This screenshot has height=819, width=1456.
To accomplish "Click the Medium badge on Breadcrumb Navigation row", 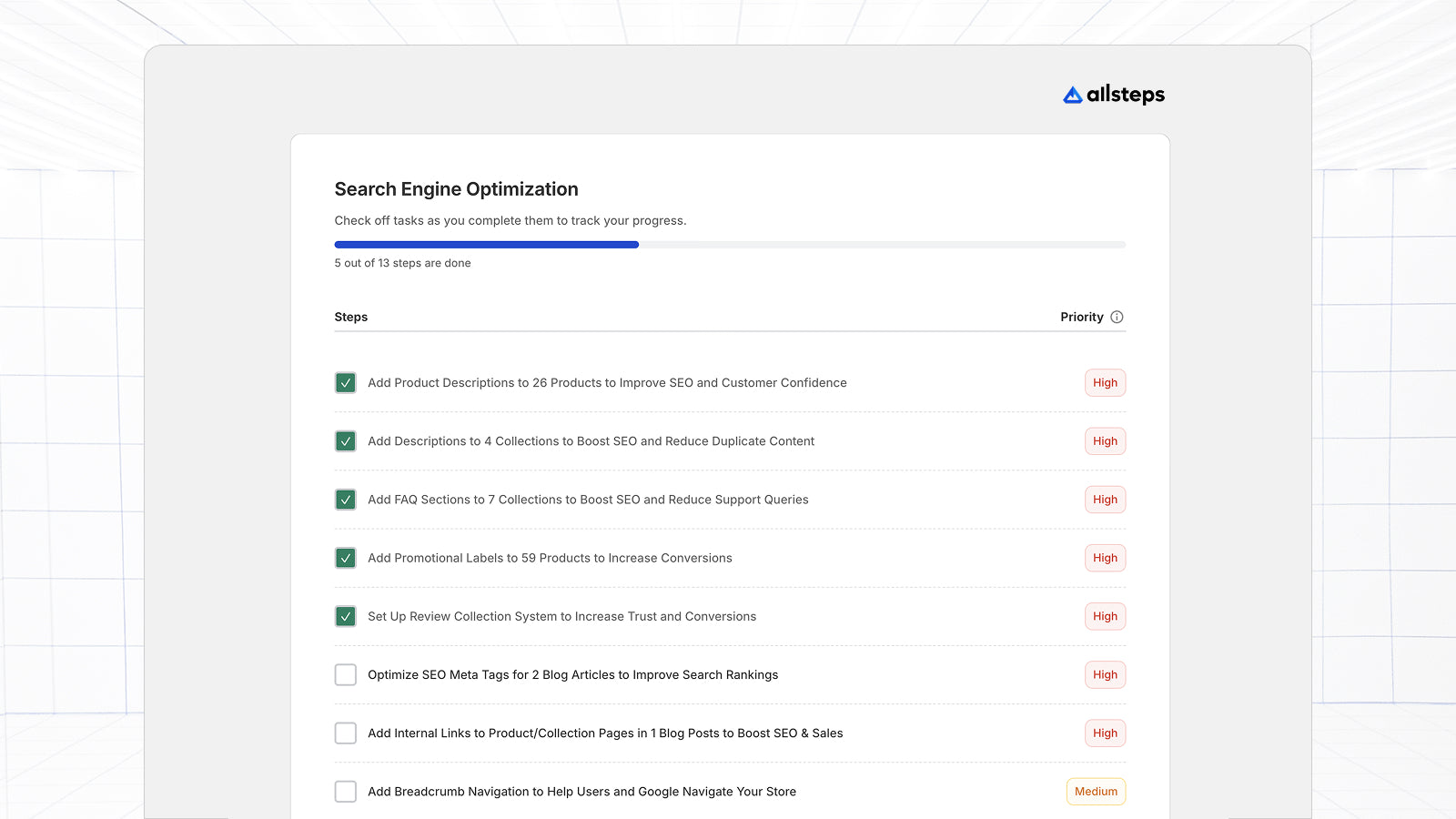I will click(x=1096, y=791).
